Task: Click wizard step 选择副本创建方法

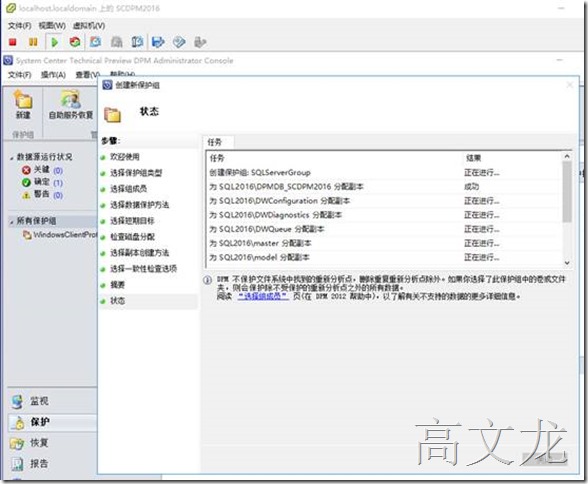Action: 140,253
